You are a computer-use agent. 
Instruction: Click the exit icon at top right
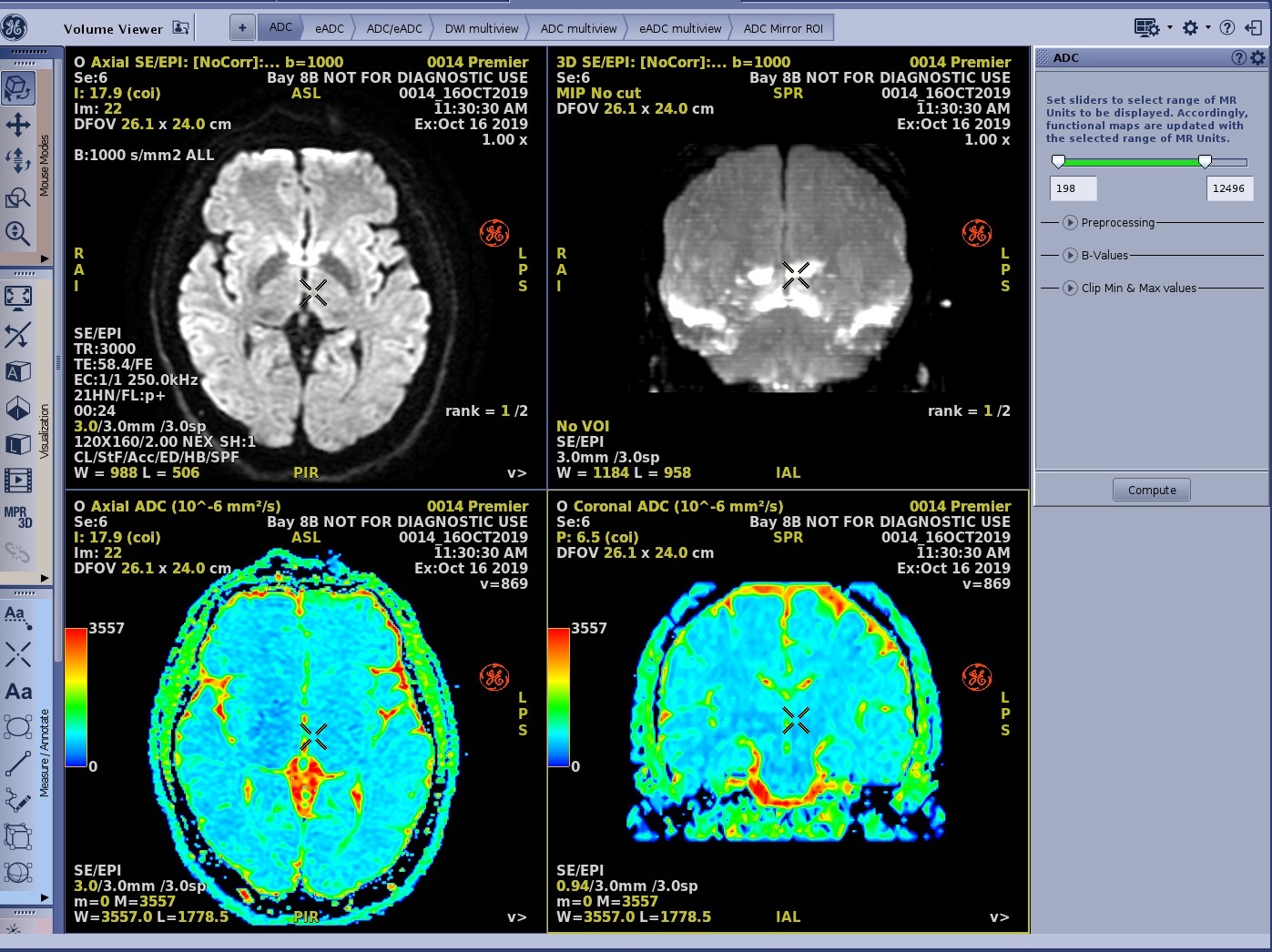(x=1254, y=28)
